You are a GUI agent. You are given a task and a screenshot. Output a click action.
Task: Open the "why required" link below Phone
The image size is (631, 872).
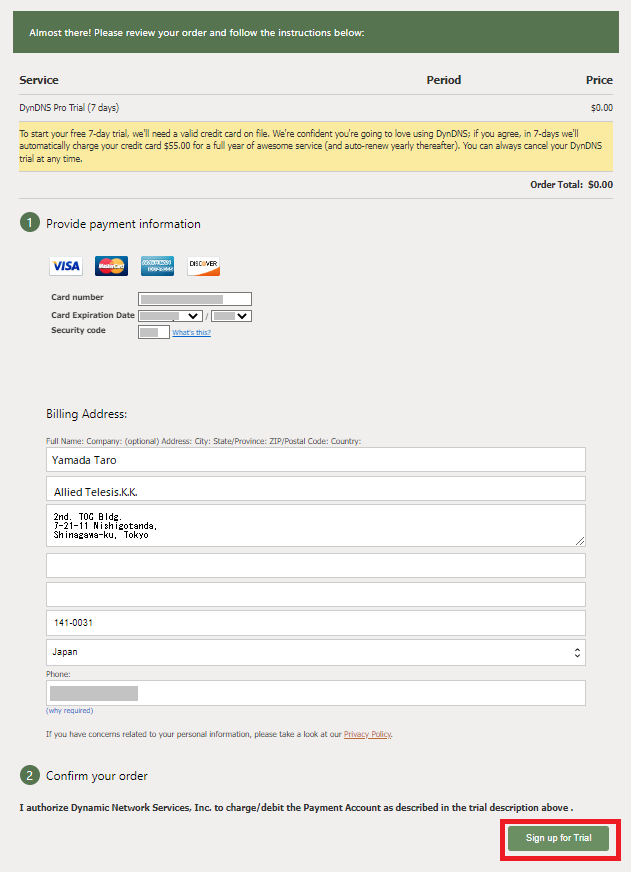click(x=69, y=711)
